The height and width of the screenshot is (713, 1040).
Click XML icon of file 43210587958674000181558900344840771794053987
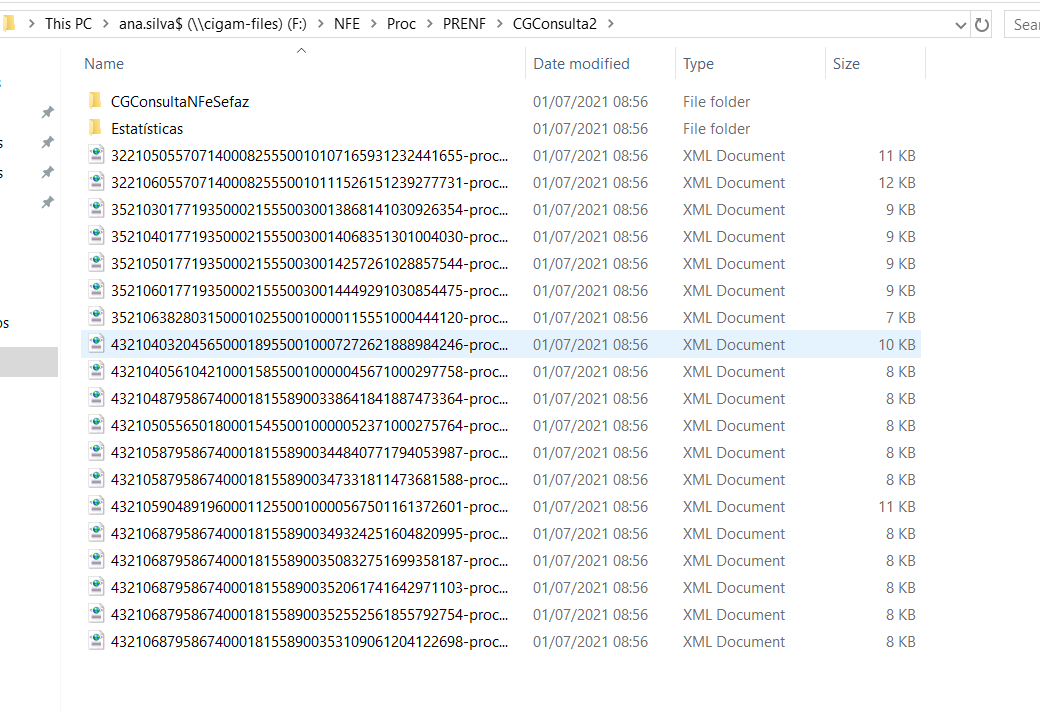tap(96, 452)
